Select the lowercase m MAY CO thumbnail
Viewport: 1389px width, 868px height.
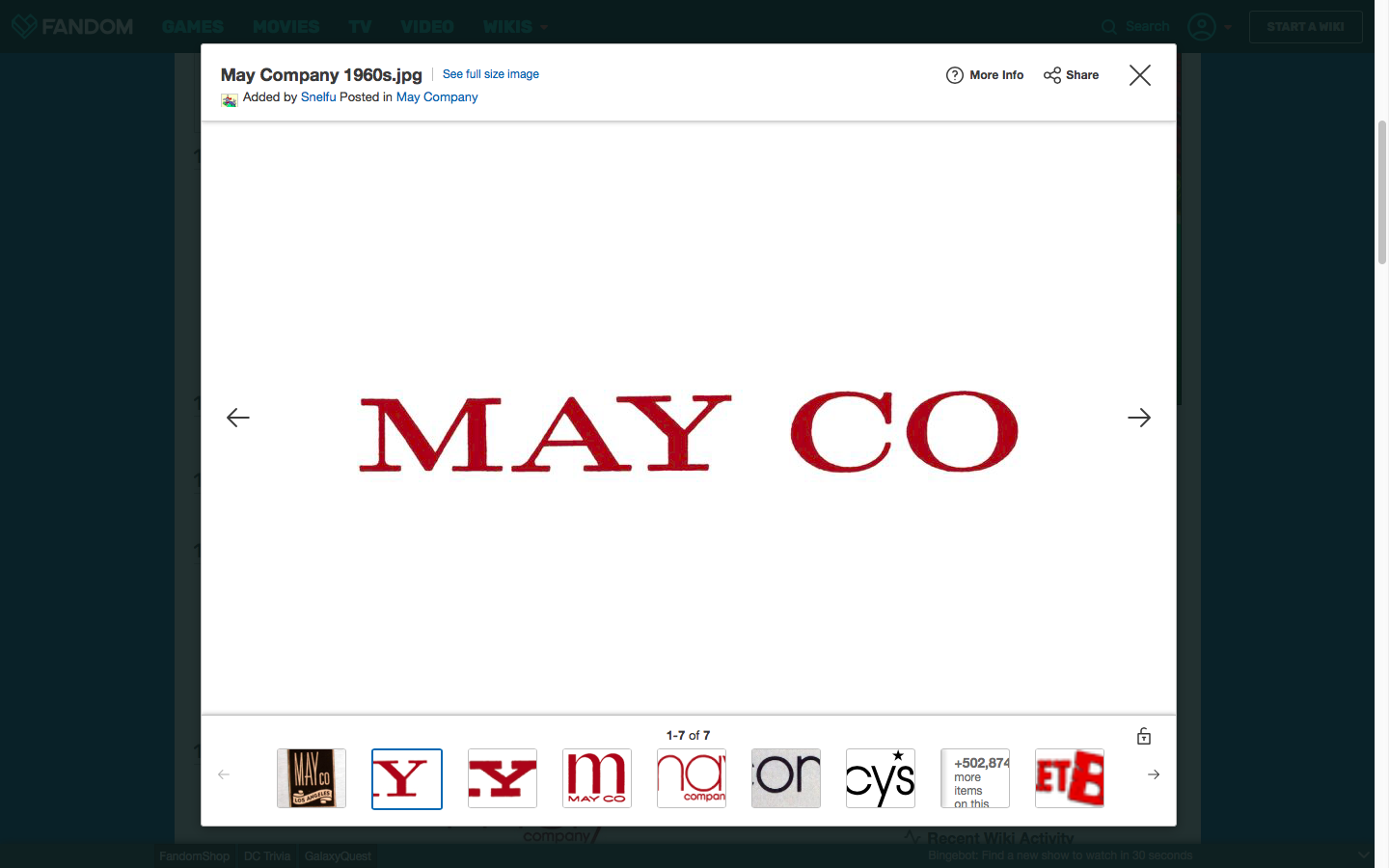click(597, 778)
